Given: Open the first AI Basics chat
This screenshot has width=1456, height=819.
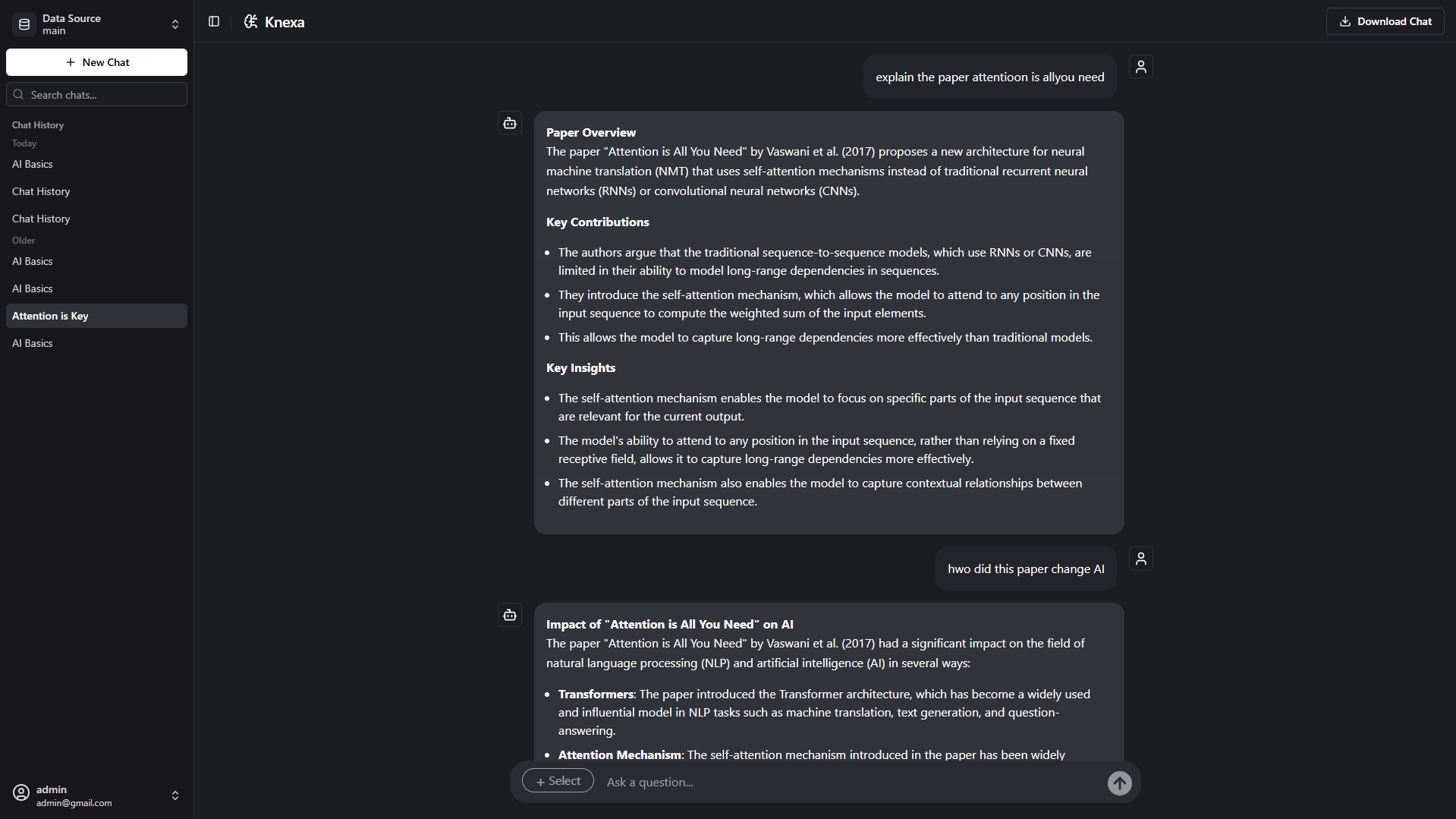Looking at the screenshot, I should coord(33,164).
